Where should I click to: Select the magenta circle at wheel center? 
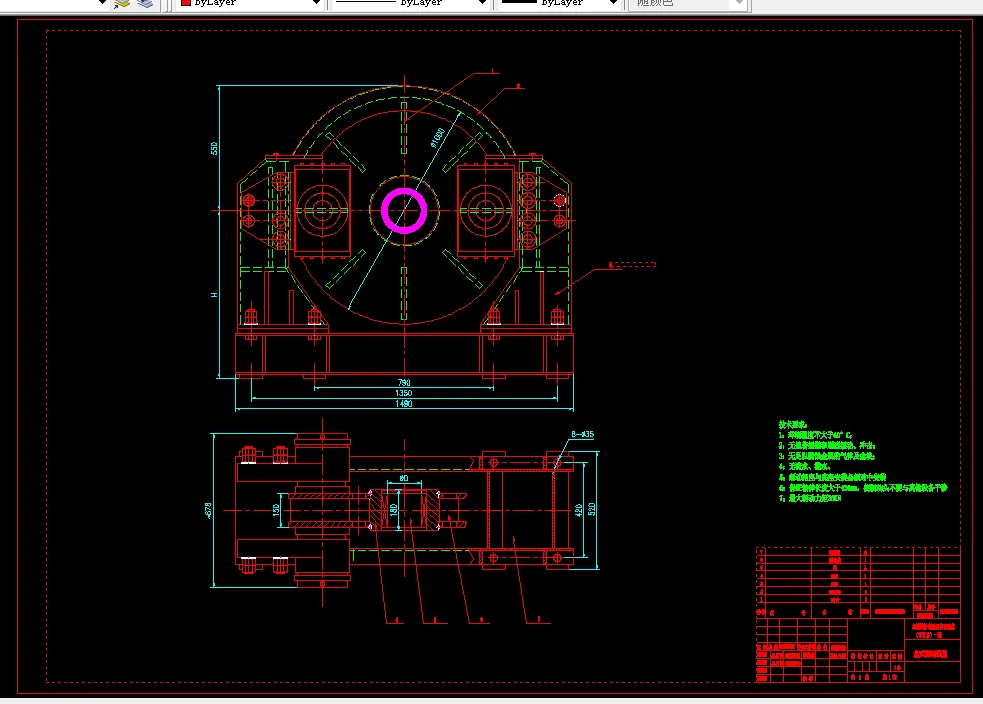coord(404,211)
